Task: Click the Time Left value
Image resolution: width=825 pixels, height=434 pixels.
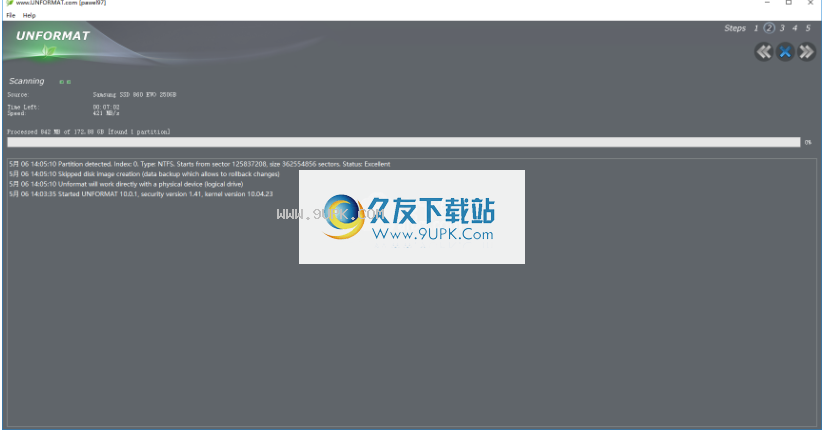Action: click(106, 107)
